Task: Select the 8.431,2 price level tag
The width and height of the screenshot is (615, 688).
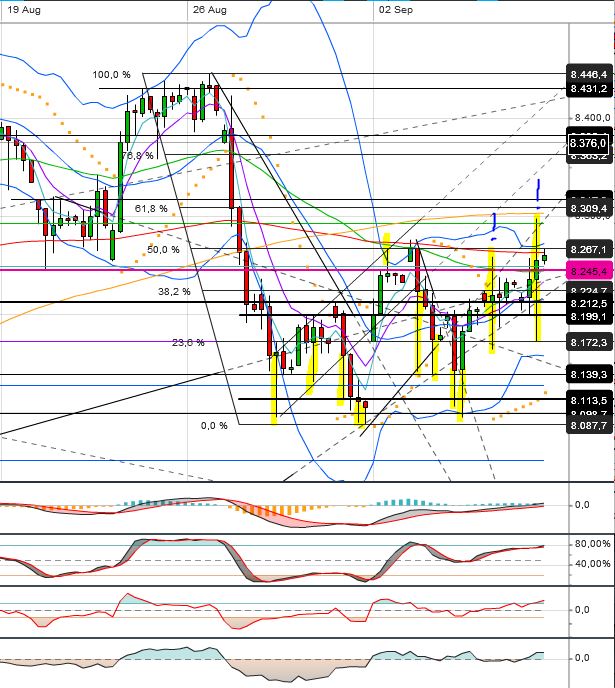Action: (x=589, y=89)
